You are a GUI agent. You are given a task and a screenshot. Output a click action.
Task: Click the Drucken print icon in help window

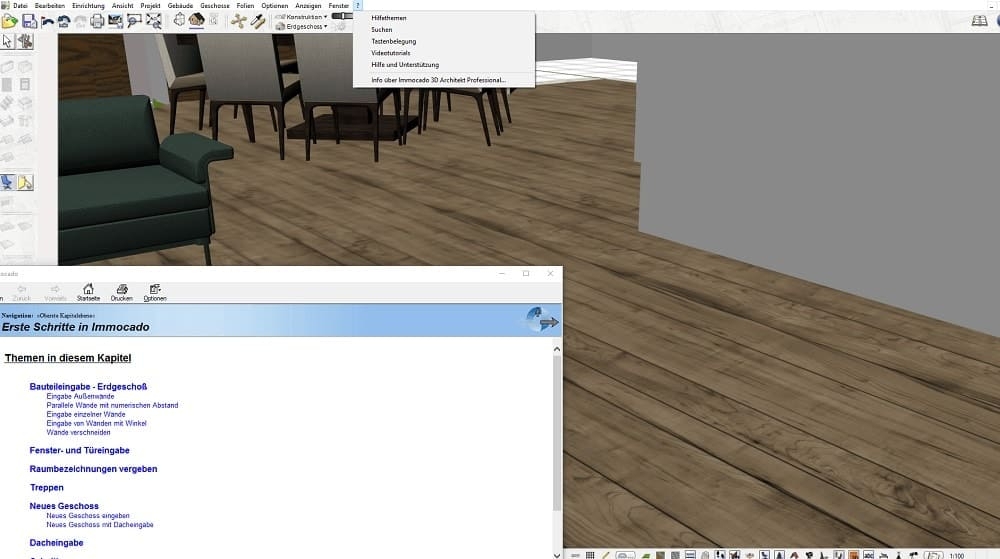coord(122,293)
